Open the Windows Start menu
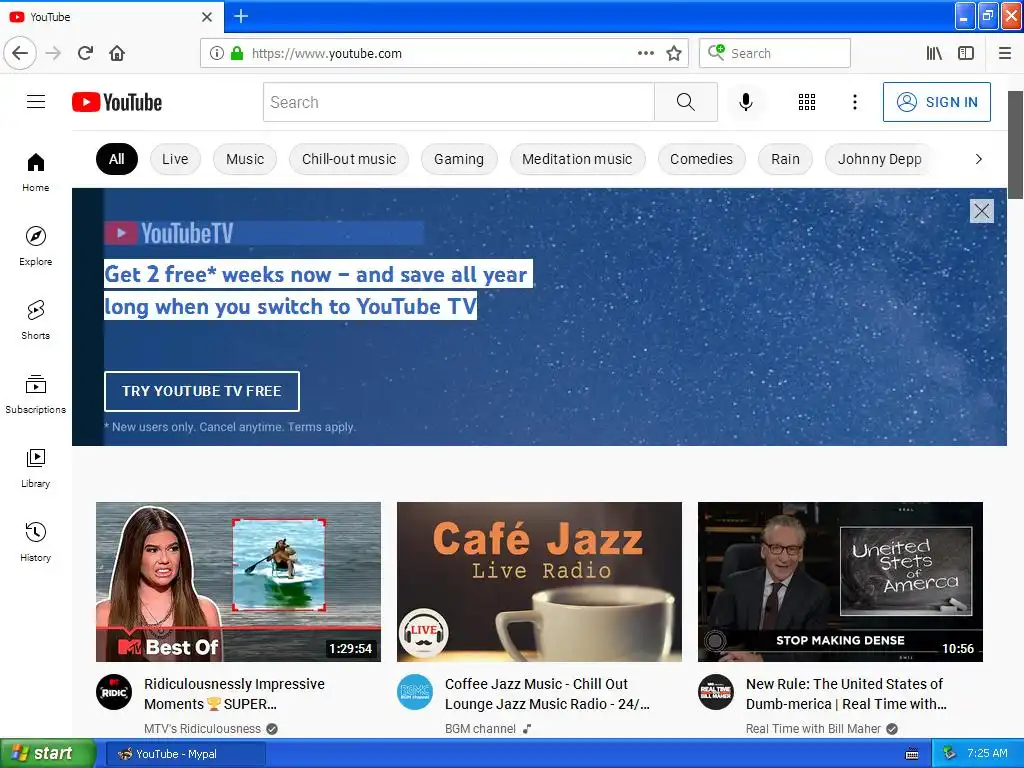 click(48, 753)
